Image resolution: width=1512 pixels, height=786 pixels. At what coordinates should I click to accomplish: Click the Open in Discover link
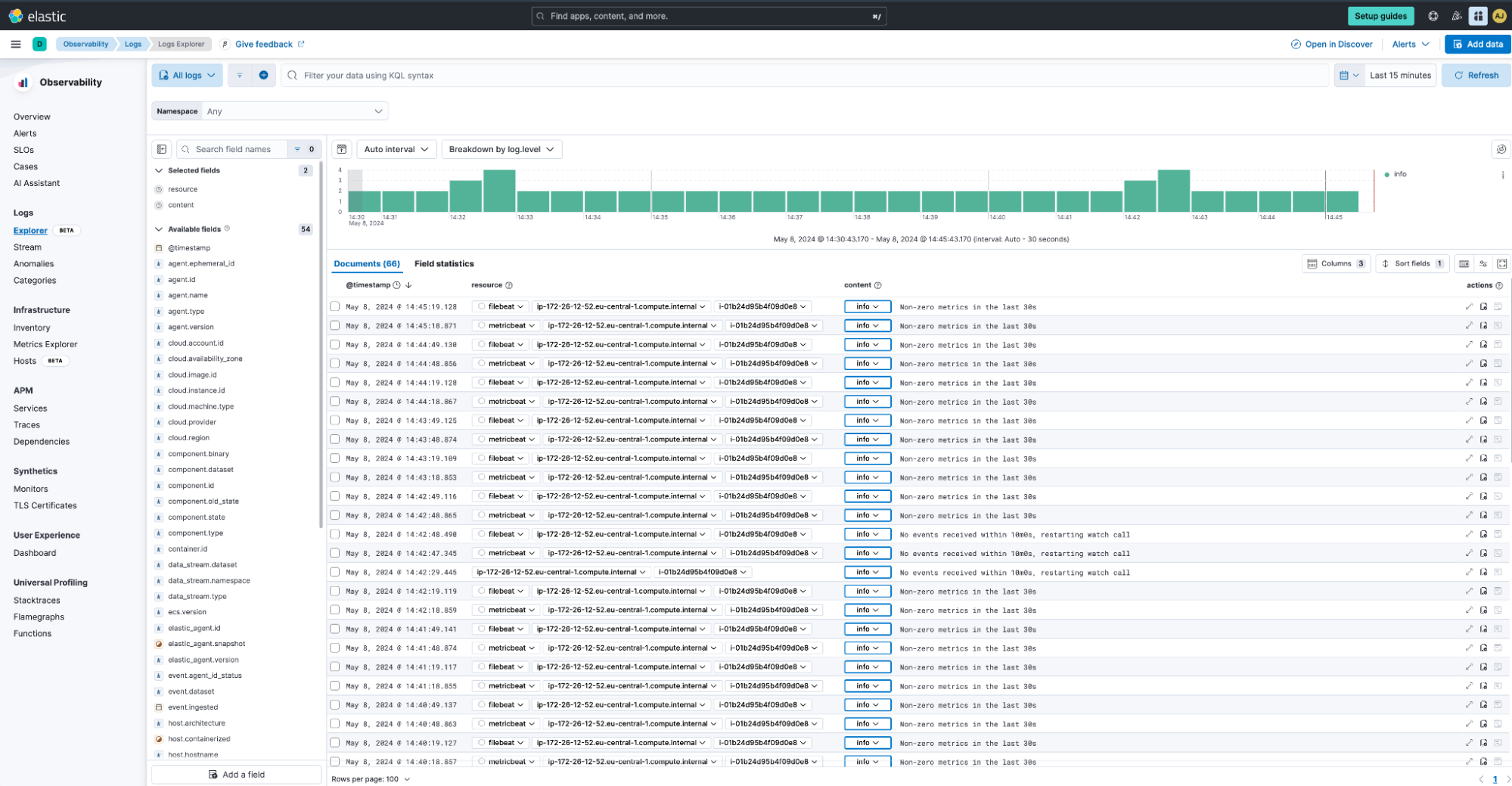(1331, 44)
